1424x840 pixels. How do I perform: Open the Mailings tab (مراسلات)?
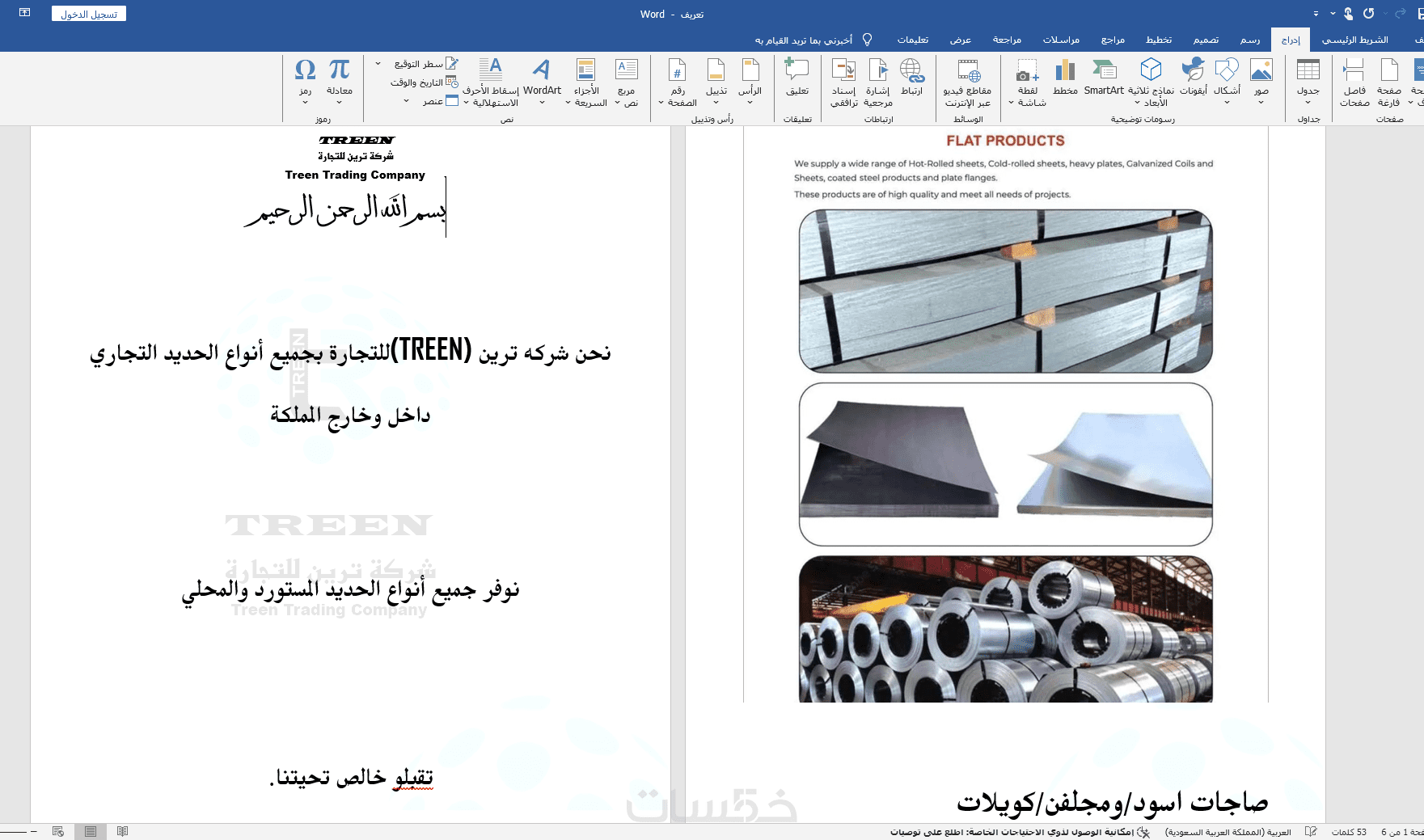click(x=1061, y=40)
